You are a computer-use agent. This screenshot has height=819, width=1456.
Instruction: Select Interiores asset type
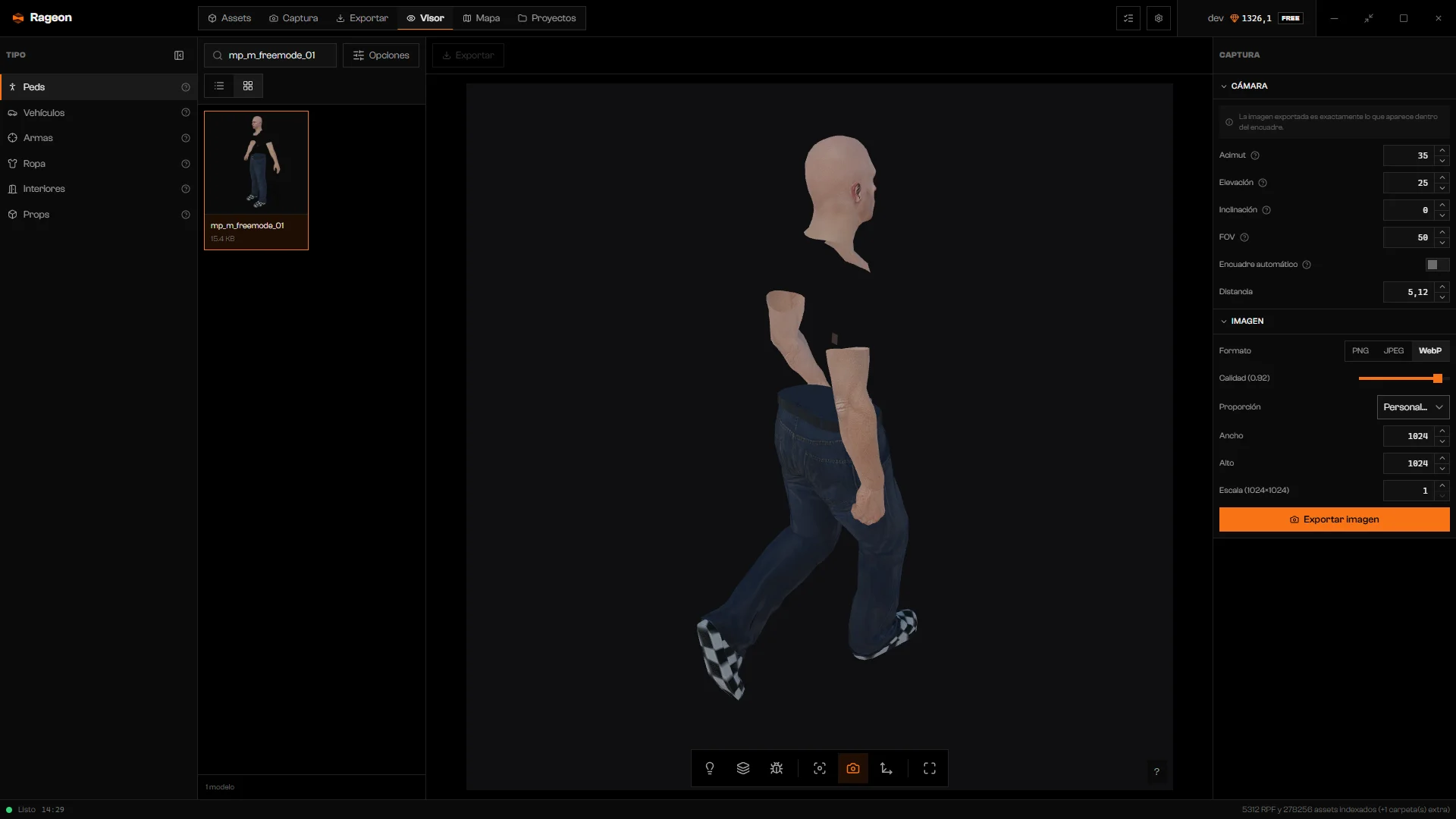(99, 189)
